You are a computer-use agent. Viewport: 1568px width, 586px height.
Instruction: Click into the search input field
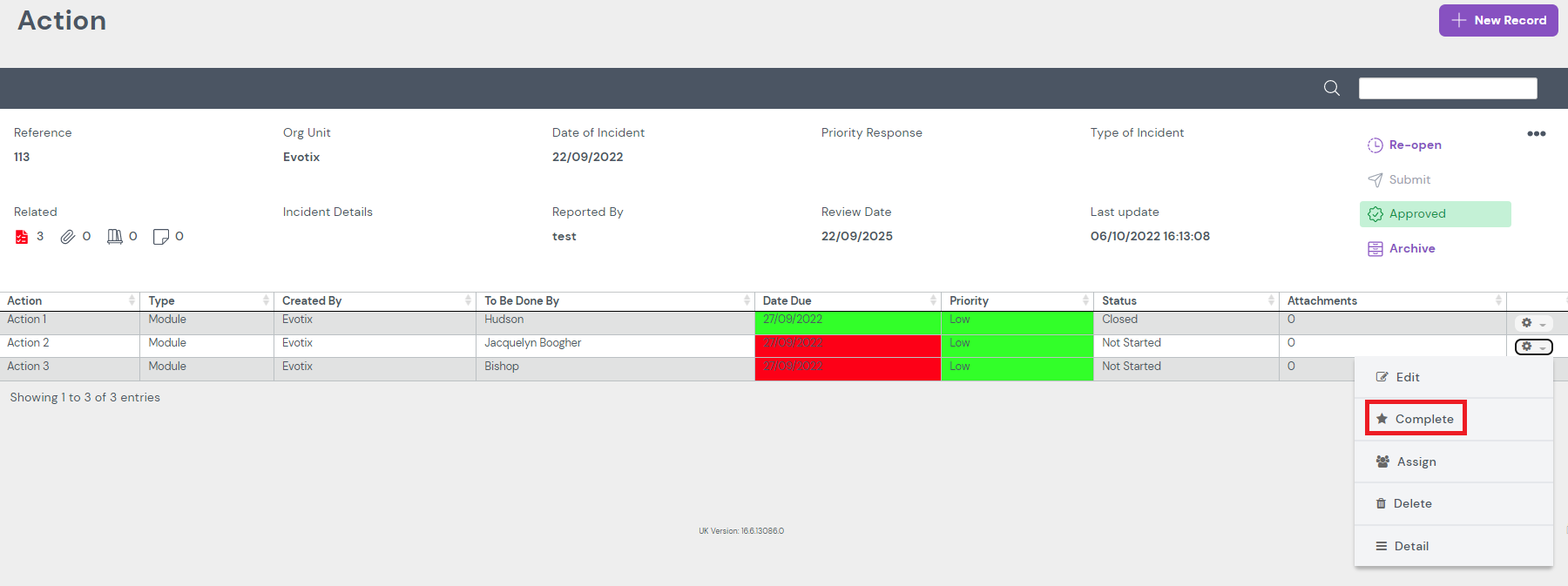coord(1447,88)
